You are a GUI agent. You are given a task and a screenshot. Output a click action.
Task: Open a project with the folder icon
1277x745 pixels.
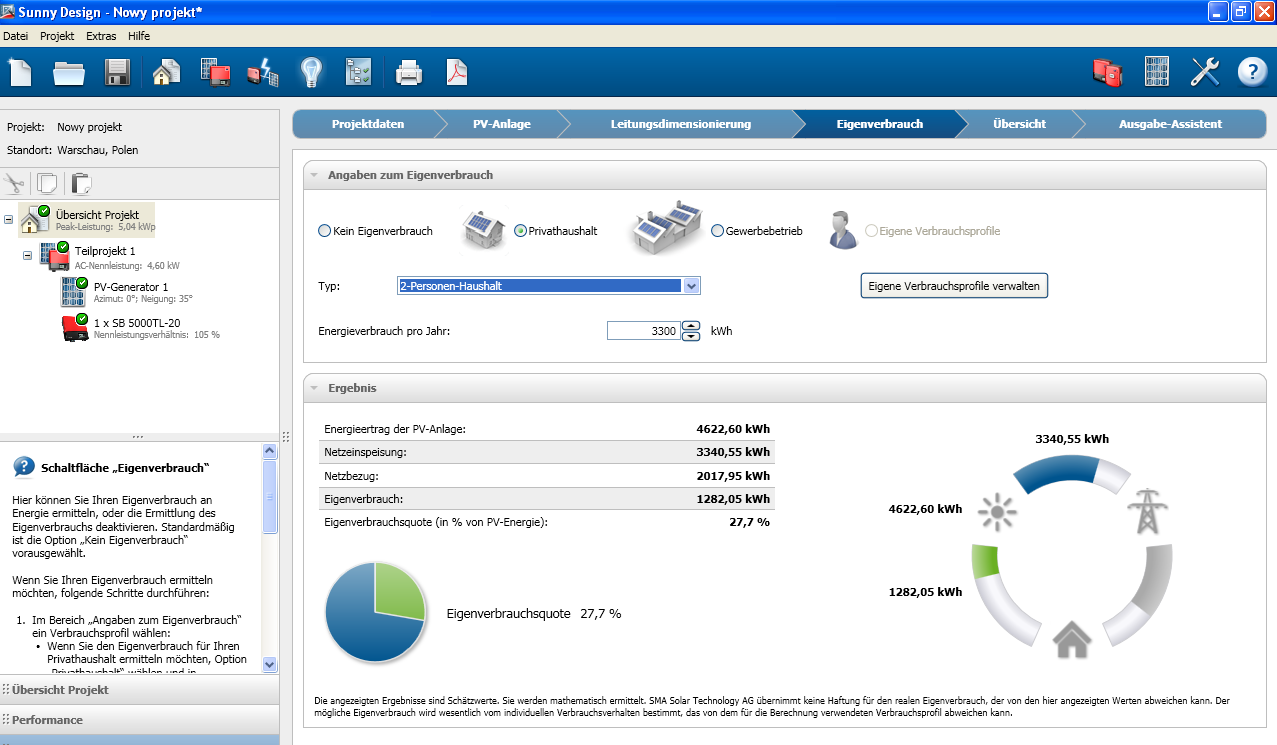point(69,72)
